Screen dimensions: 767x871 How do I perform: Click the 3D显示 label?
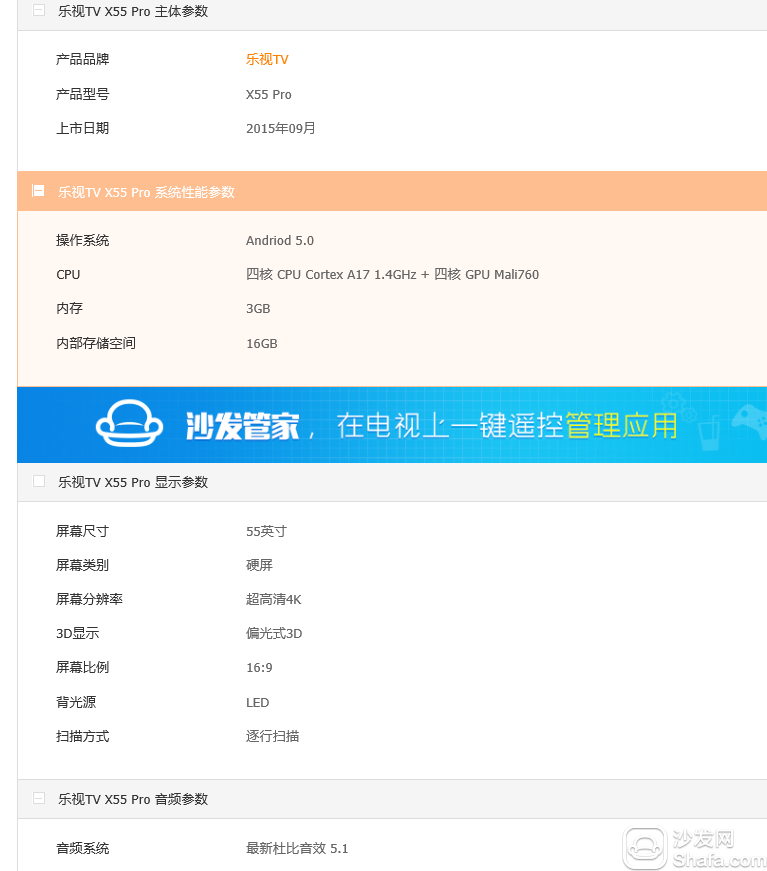coord(77,633)
